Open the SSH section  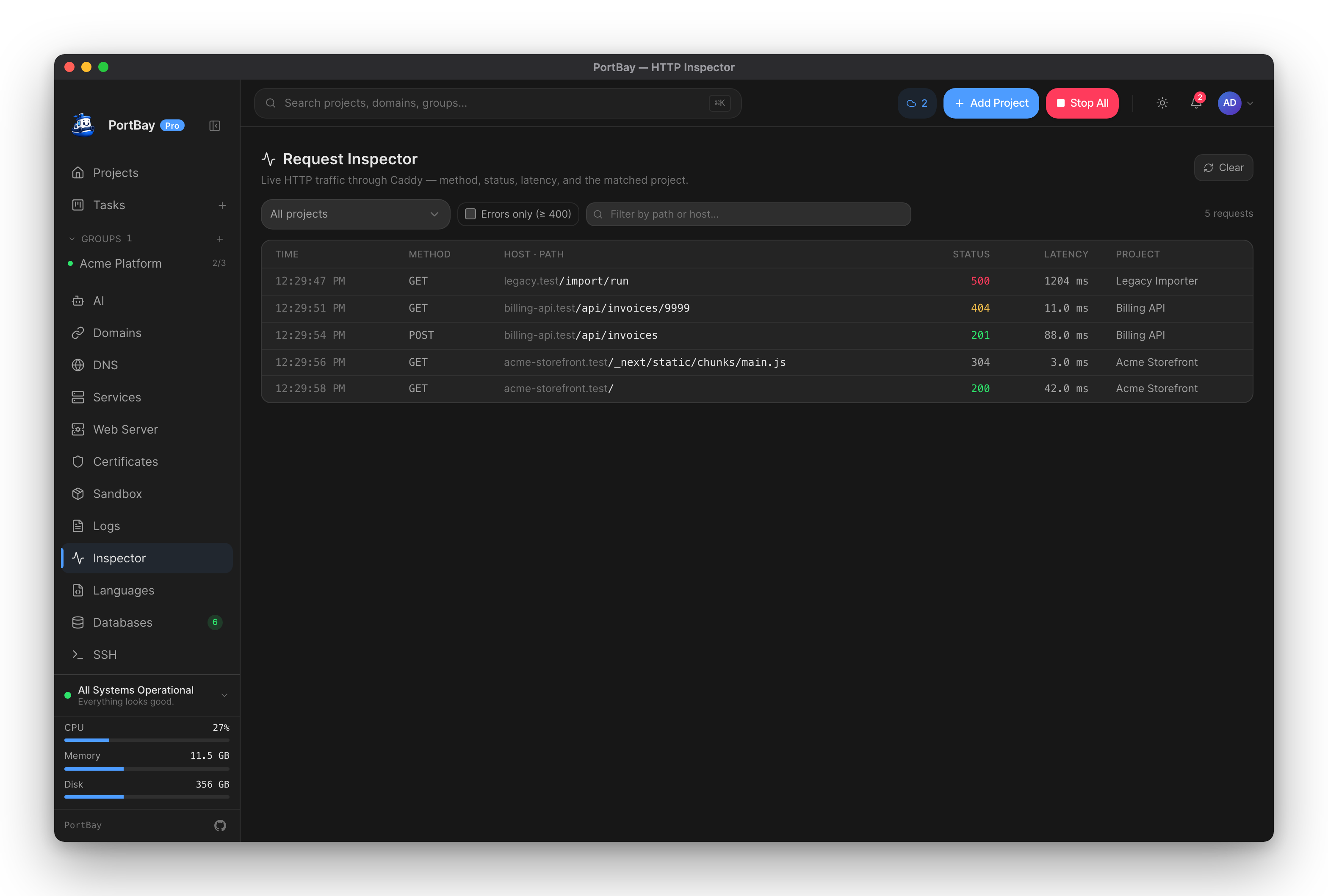pos(147,655)
